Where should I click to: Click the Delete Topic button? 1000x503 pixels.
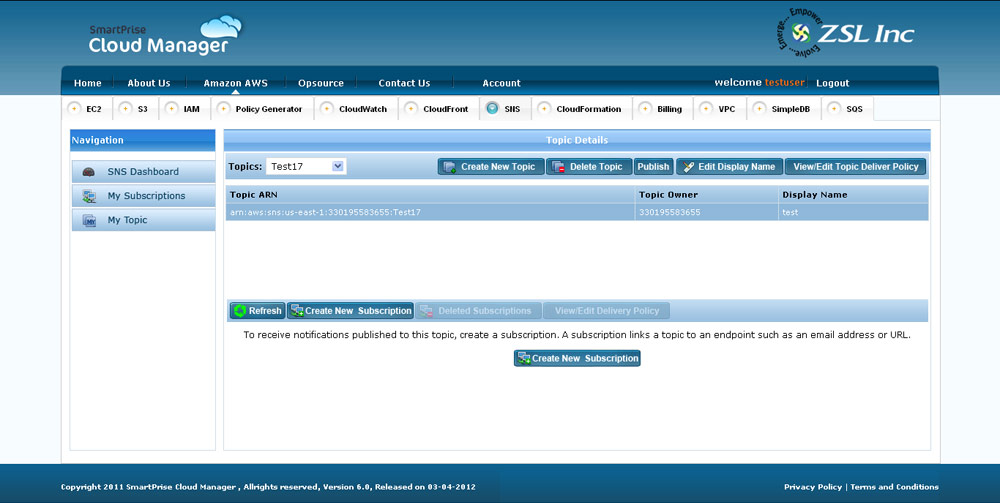point(589,166)
